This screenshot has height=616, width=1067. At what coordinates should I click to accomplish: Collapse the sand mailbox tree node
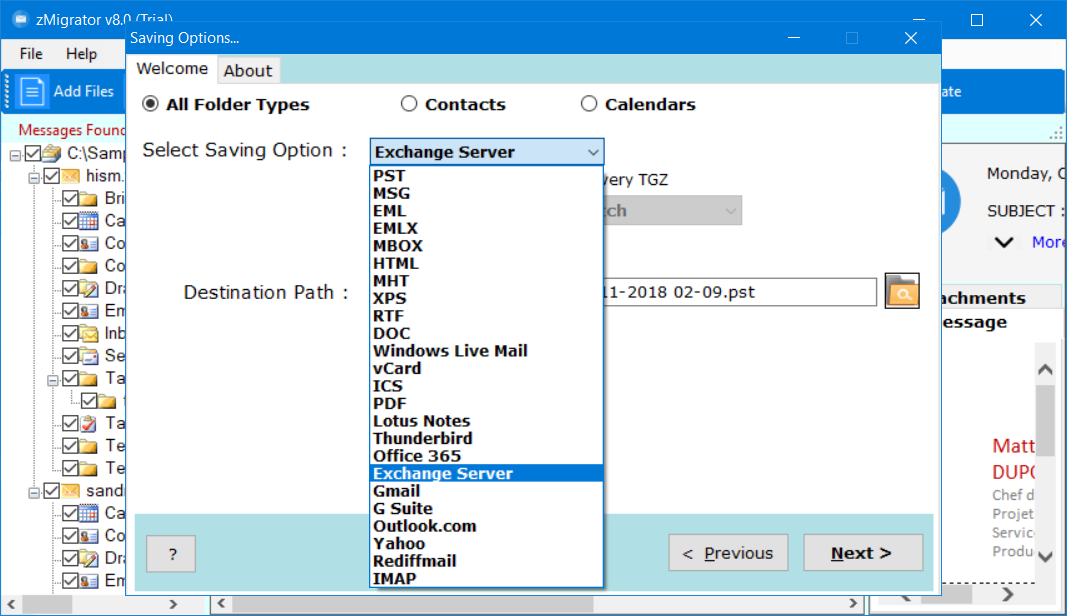point(33,493)
